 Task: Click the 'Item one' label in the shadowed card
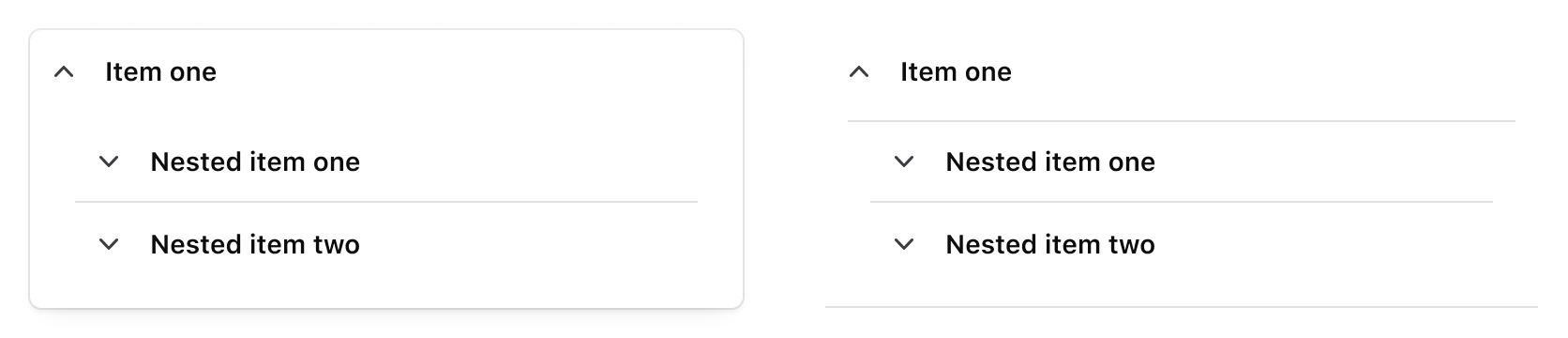click(x=160, y=72)
